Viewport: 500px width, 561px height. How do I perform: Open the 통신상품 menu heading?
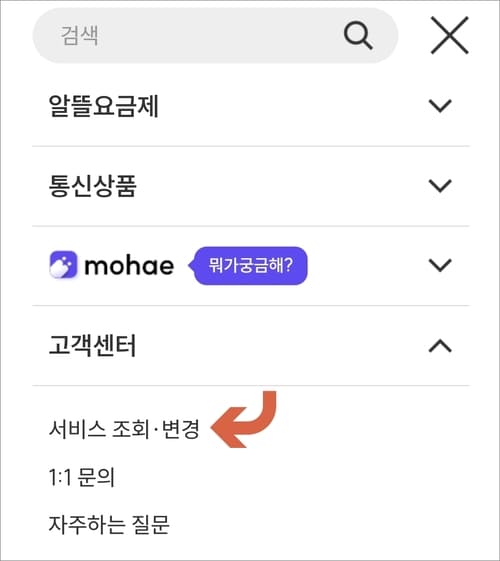[93, 186]
